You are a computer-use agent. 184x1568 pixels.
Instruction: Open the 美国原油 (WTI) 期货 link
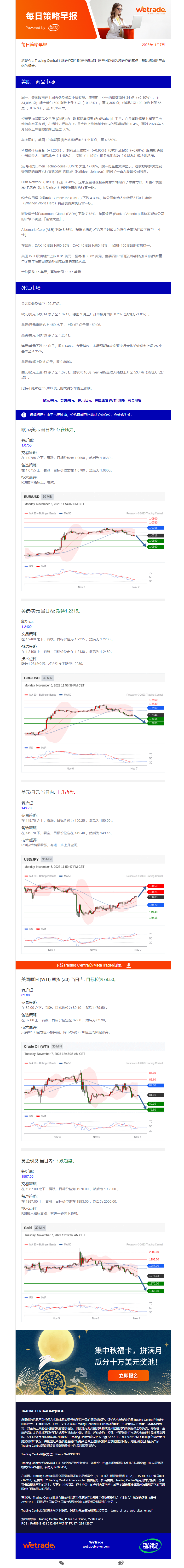pyautogui.click(x=110, y=400)
